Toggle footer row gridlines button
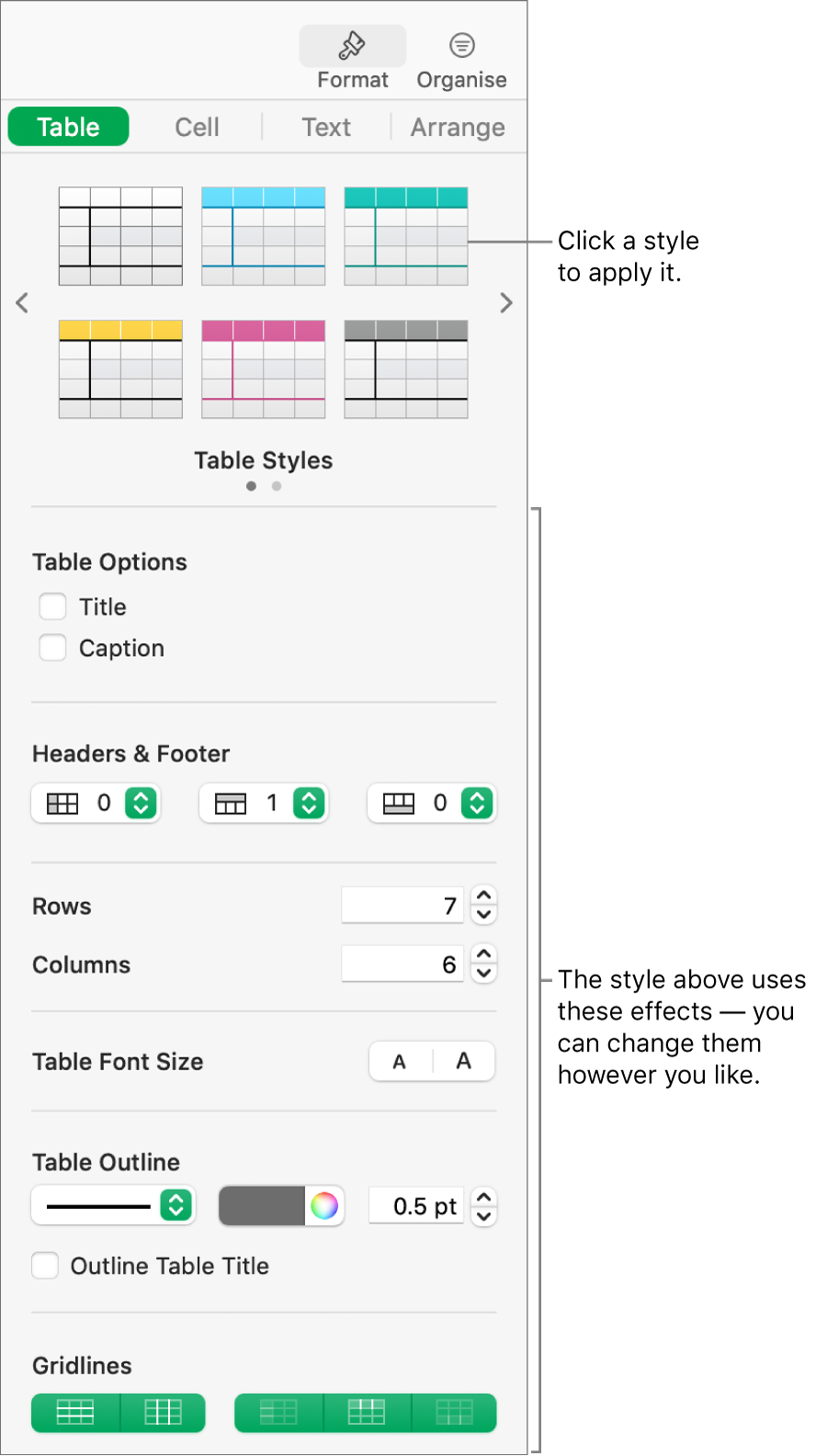 (454, 1412)
